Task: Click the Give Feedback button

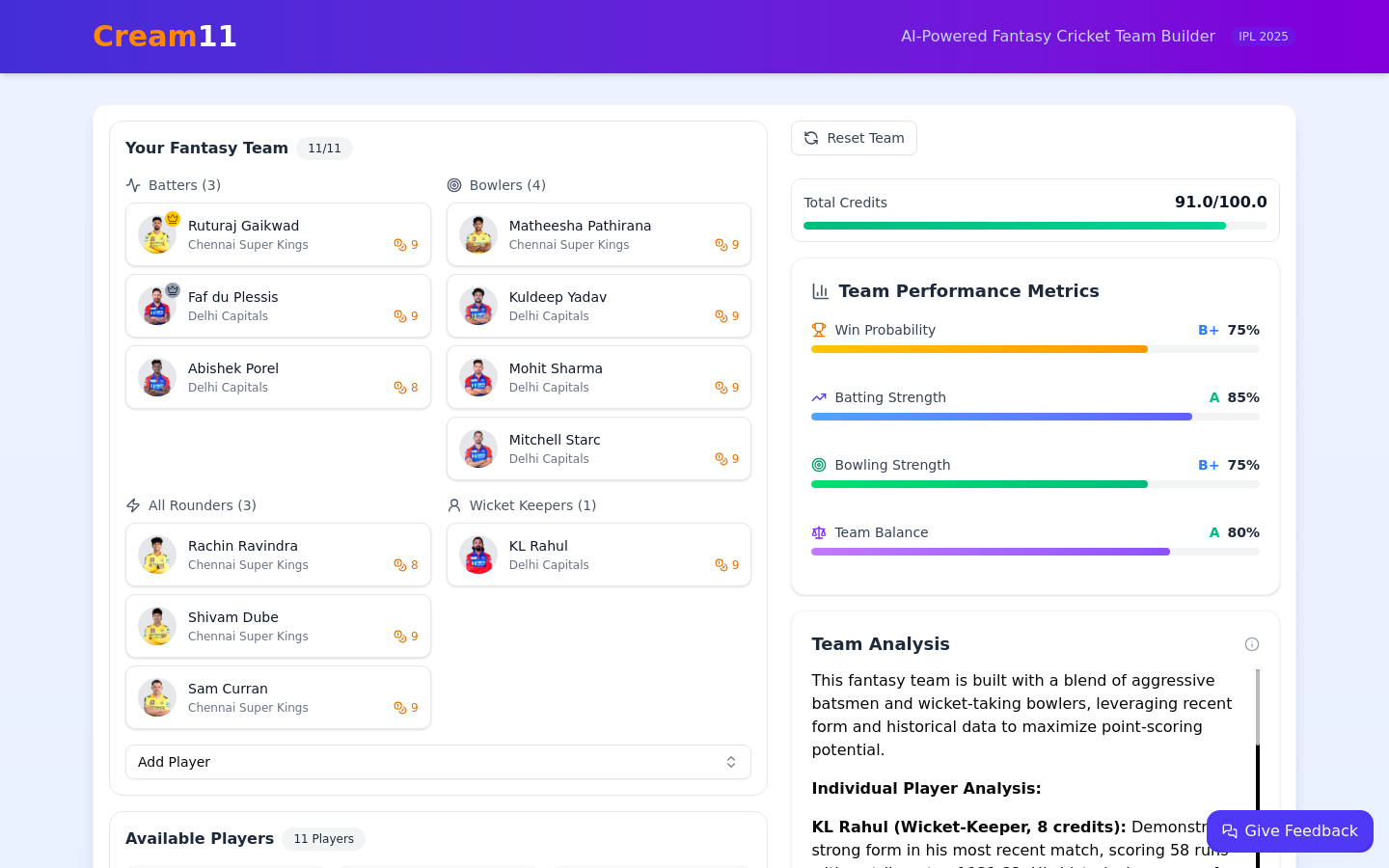Action: coord(1290,831)
